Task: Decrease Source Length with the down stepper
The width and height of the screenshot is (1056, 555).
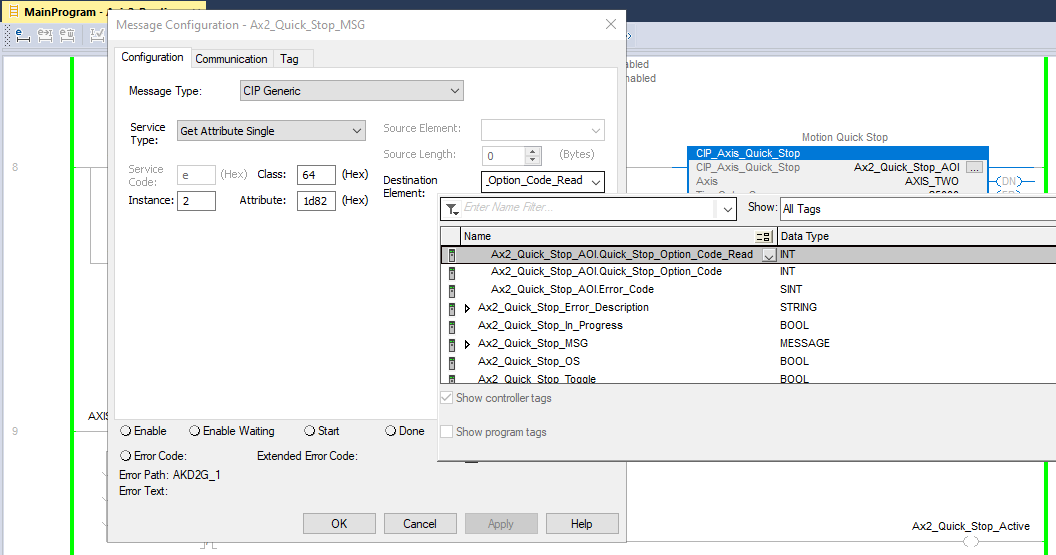Action: [x=533, y=160]
